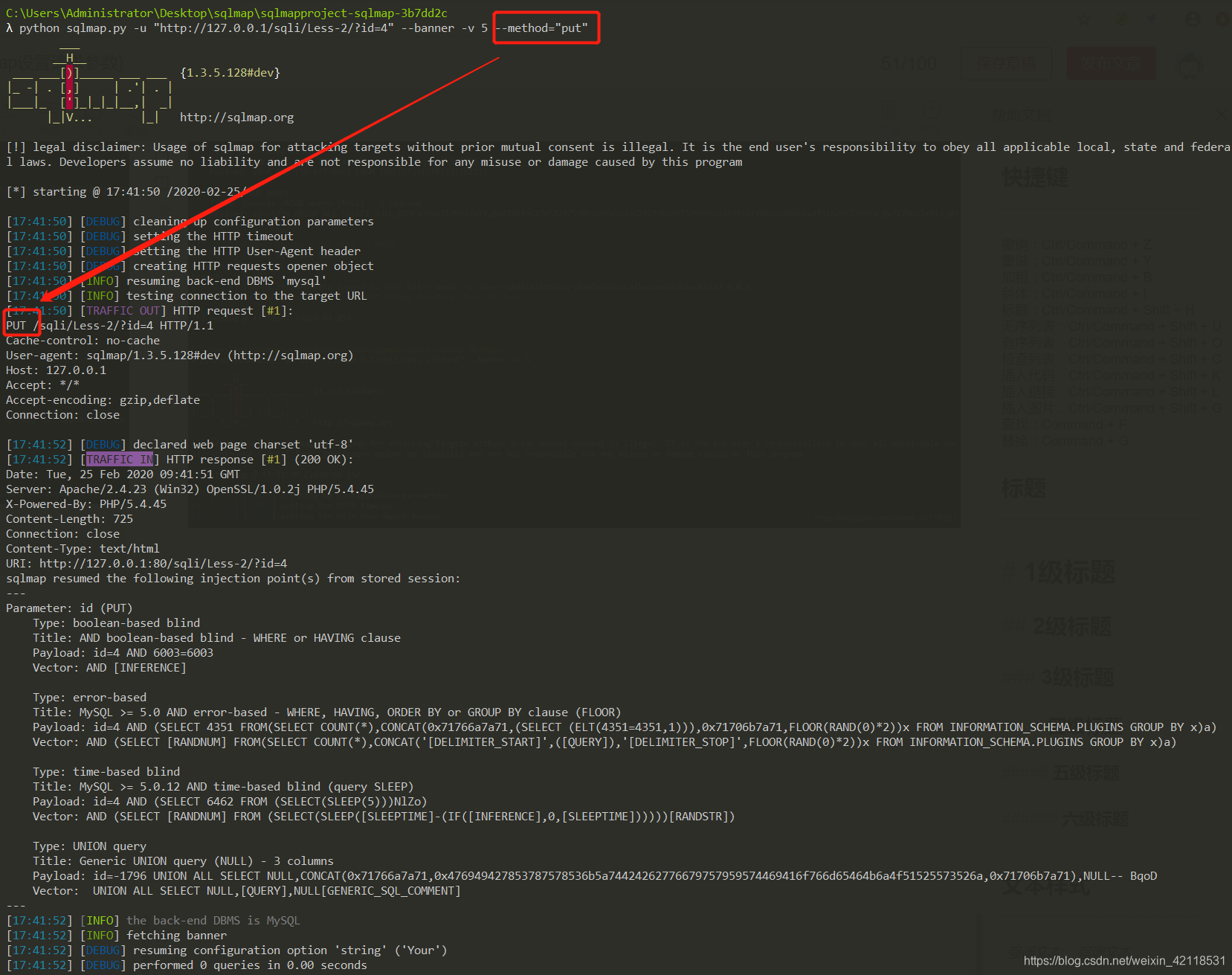Click 'Generic UNION query (NULL) - 3 columns' title
This screenshot has width=1232, height=975.
click(183, 861)
